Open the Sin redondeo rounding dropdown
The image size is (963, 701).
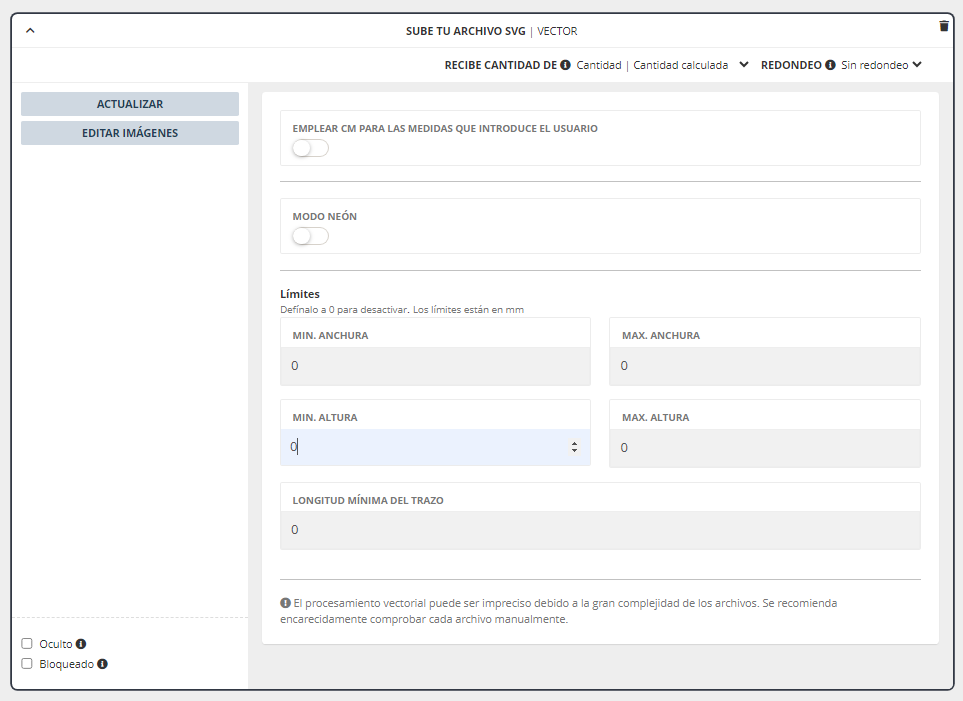click(x=916, y=65)
